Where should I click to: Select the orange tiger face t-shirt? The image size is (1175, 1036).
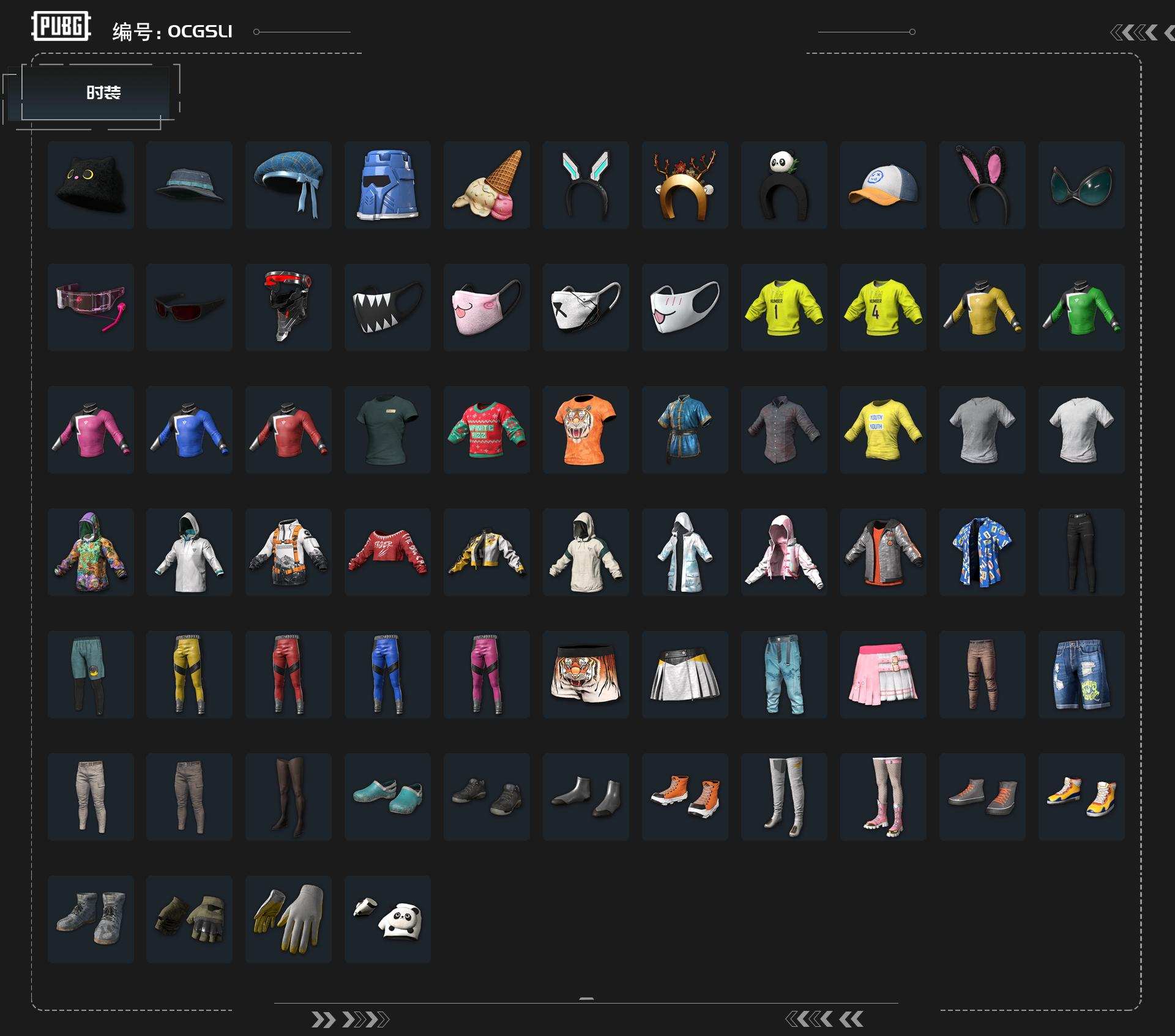coord(586,430)
